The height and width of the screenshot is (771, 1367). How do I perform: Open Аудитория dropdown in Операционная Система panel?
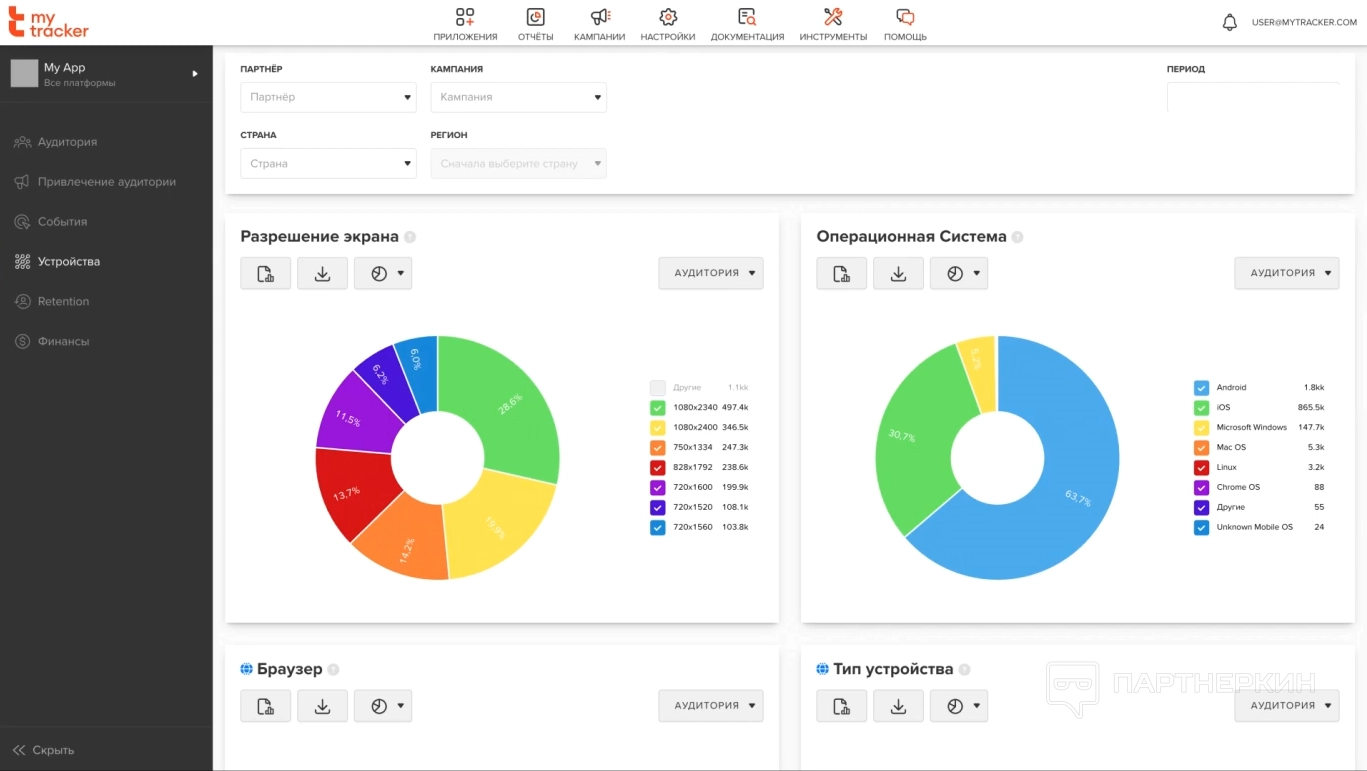[x=1286, y=273]
